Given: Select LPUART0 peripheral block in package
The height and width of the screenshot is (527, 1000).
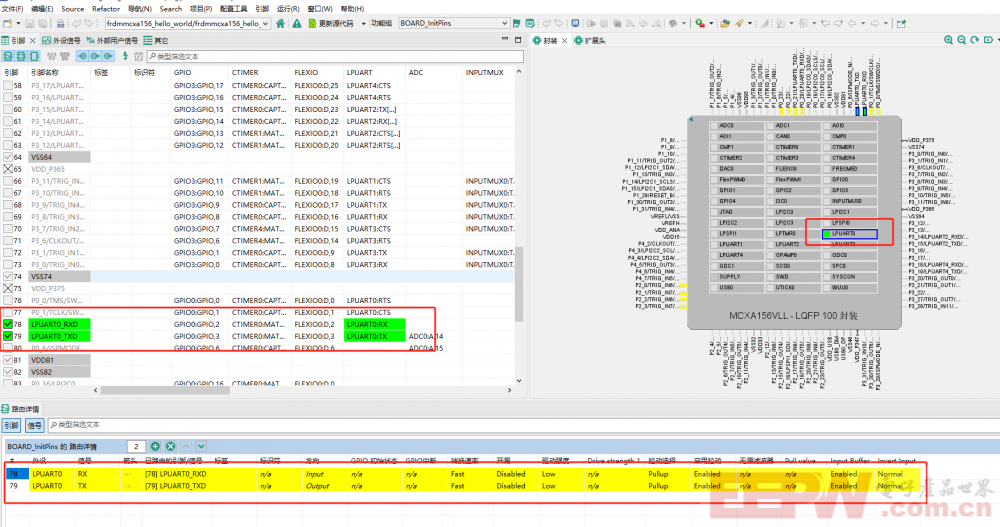Looking at the screenshot, I should [x=849, y=234].
